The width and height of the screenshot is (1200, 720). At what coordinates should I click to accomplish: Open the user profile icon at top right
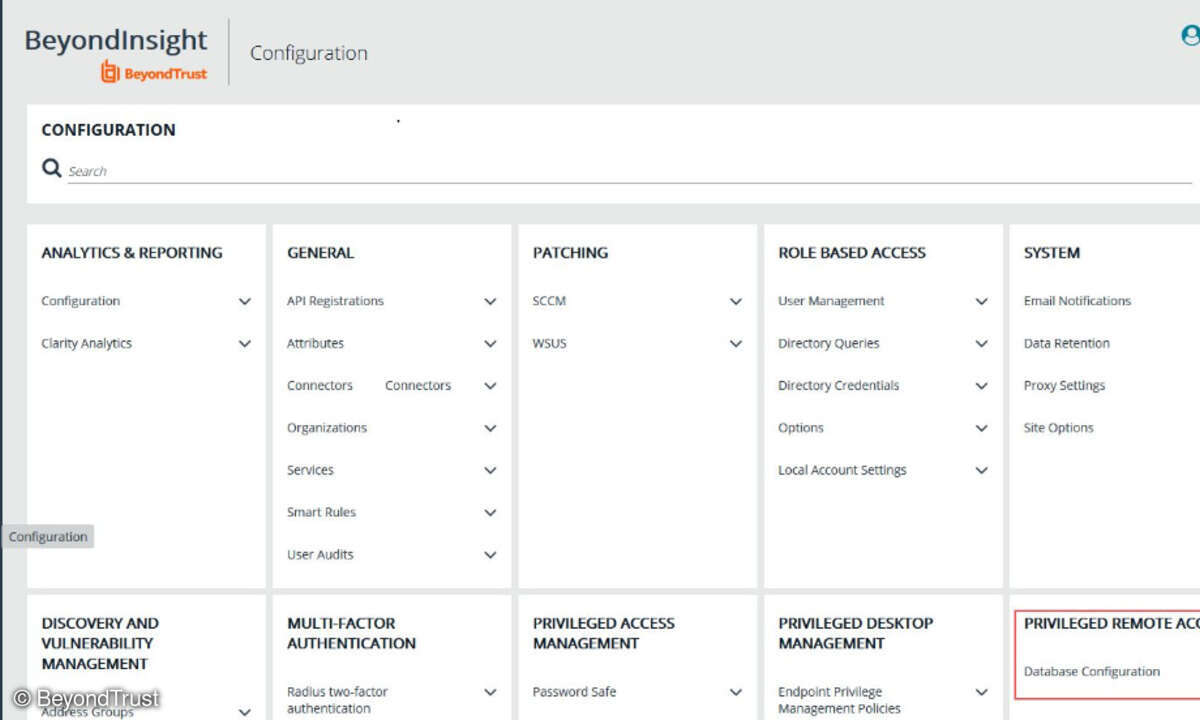pos(1191,36)
